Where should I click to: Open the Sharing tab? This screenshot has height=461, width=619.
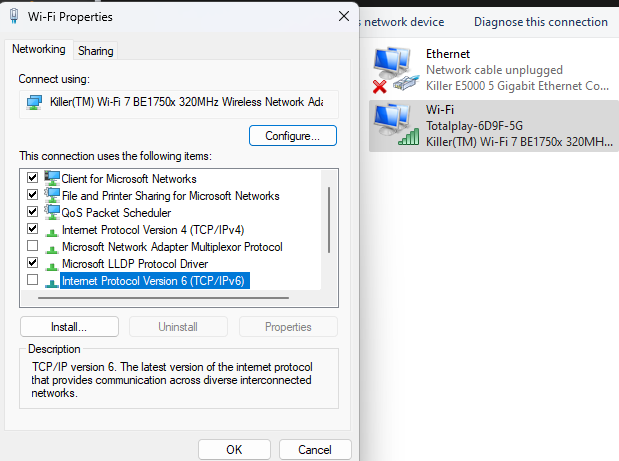click(96, 51)
